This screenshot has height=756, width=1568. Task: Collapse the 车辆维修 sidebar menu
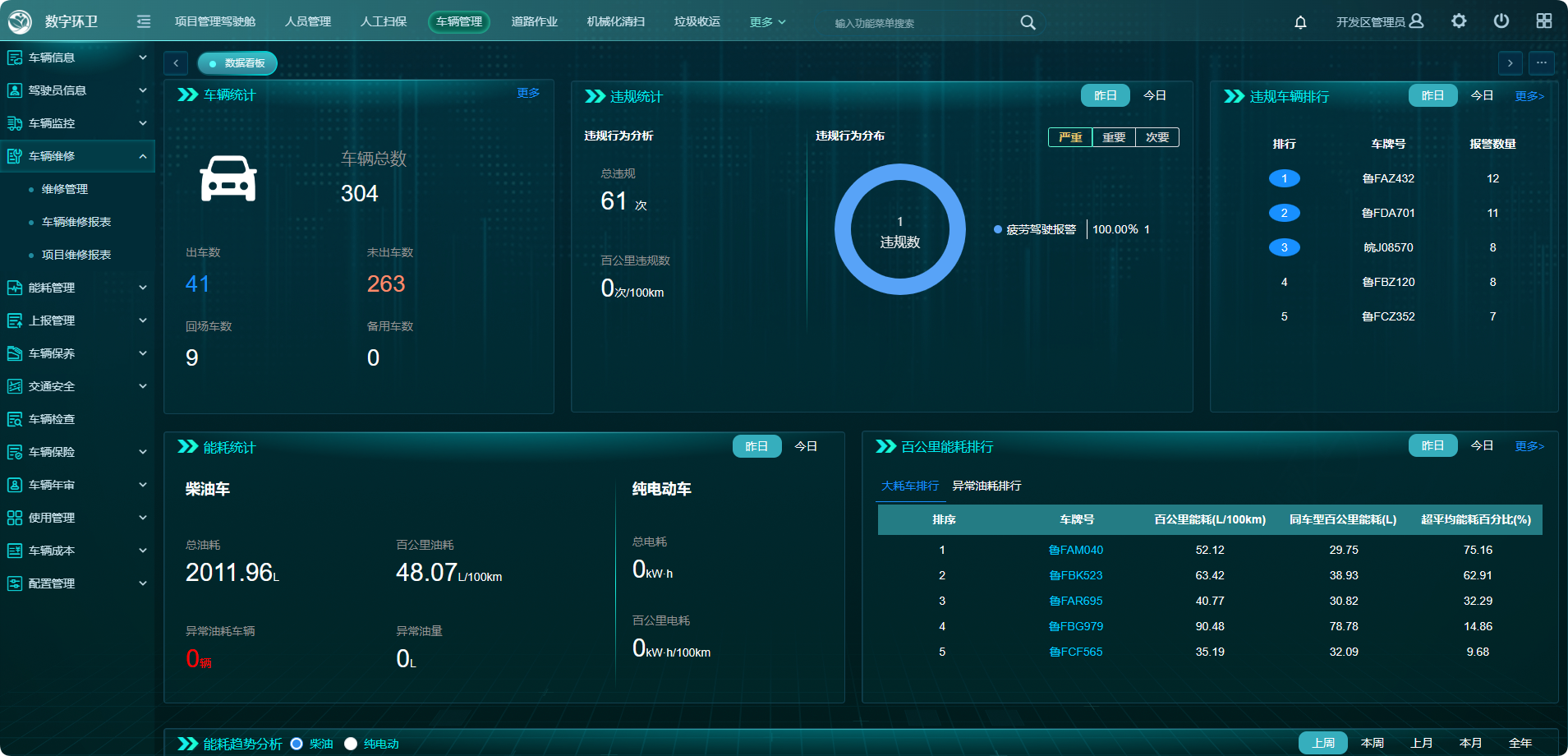[x=143, y=156]
